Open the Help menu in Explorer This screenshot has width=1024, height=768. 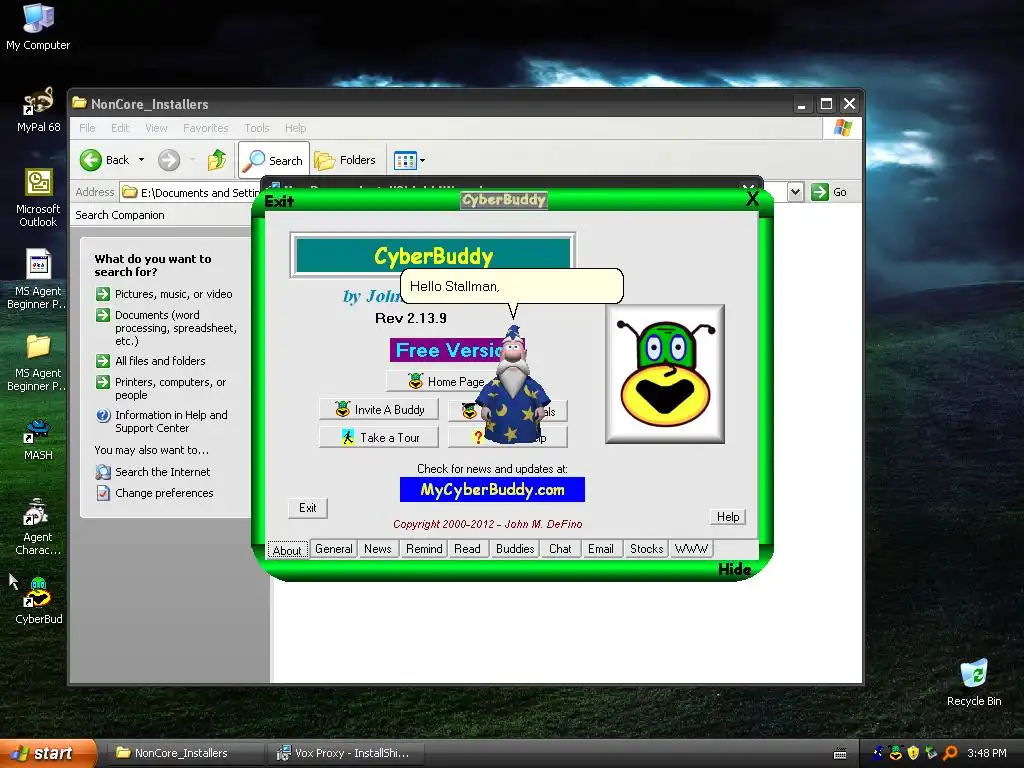pos(295,128)
